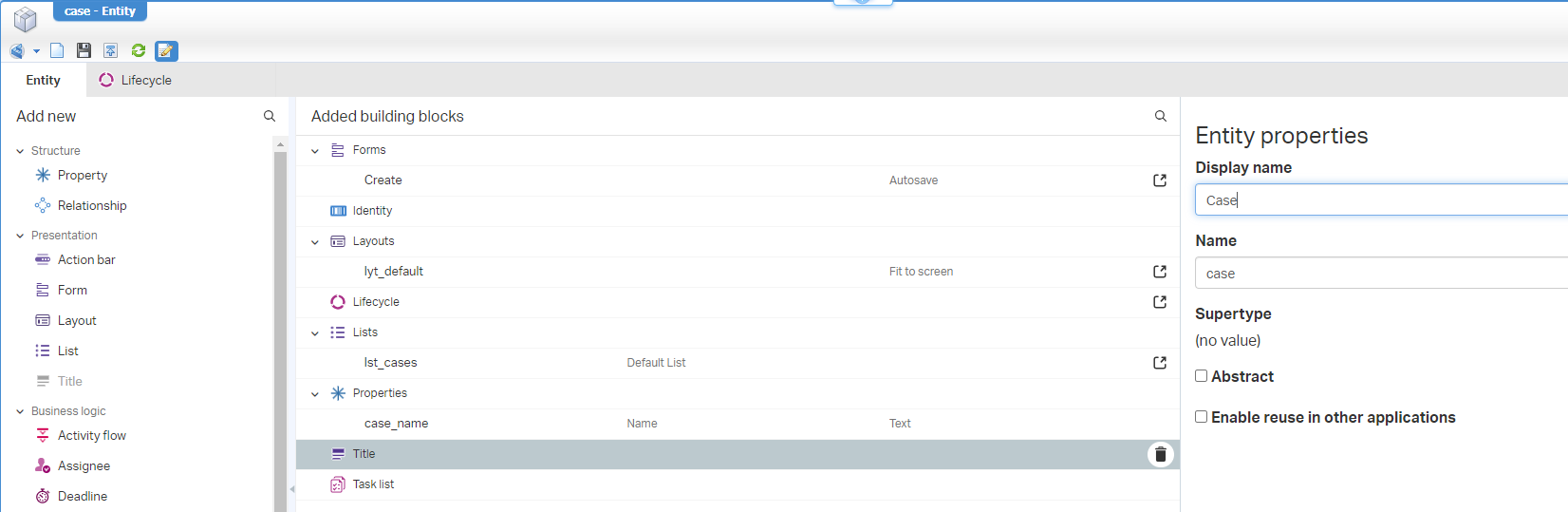
Task: Switch to the Lifecycle tab
Action: click(136, 81)
